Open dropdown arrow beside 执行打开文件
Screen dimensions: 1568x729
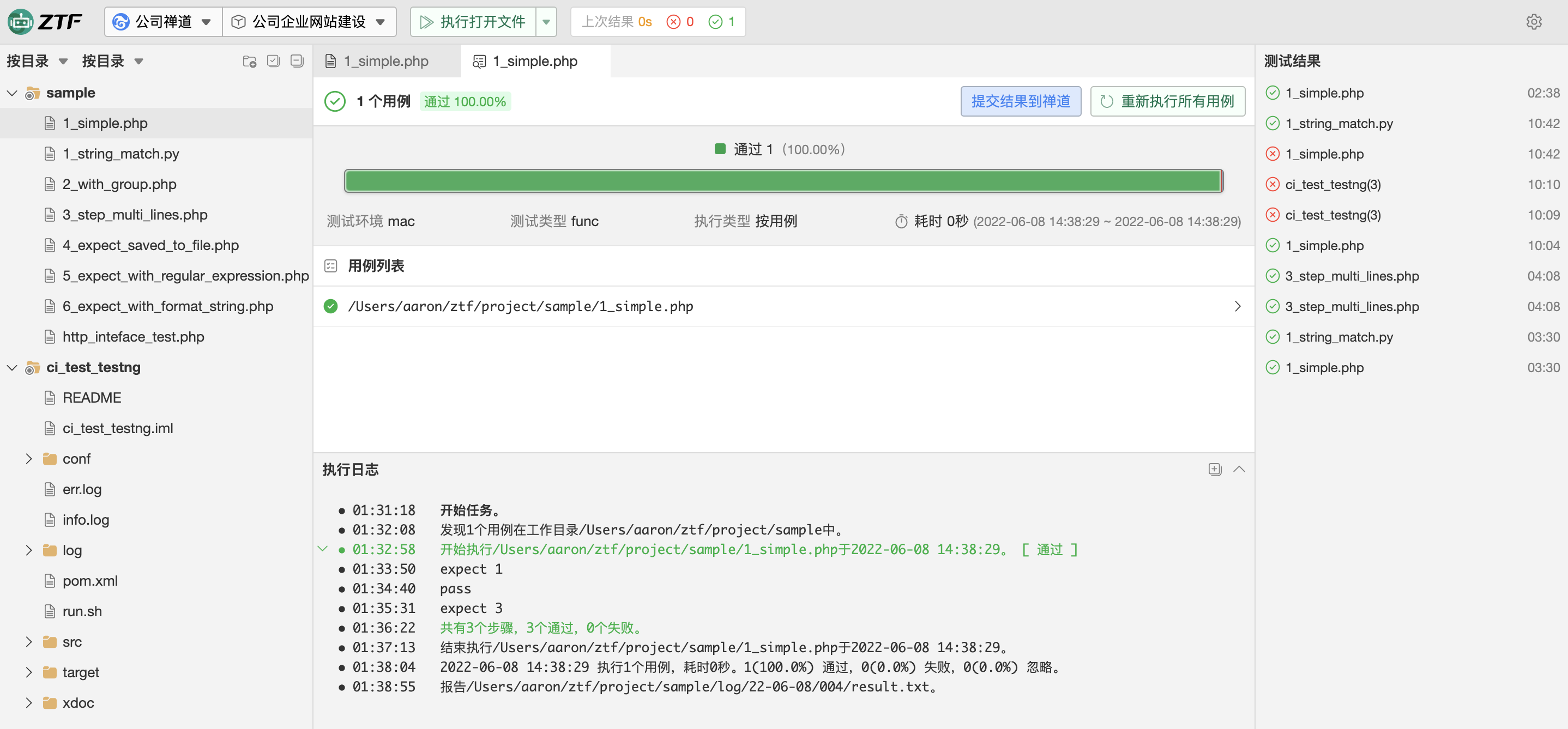pyautogui.click(x=546, y=22)
